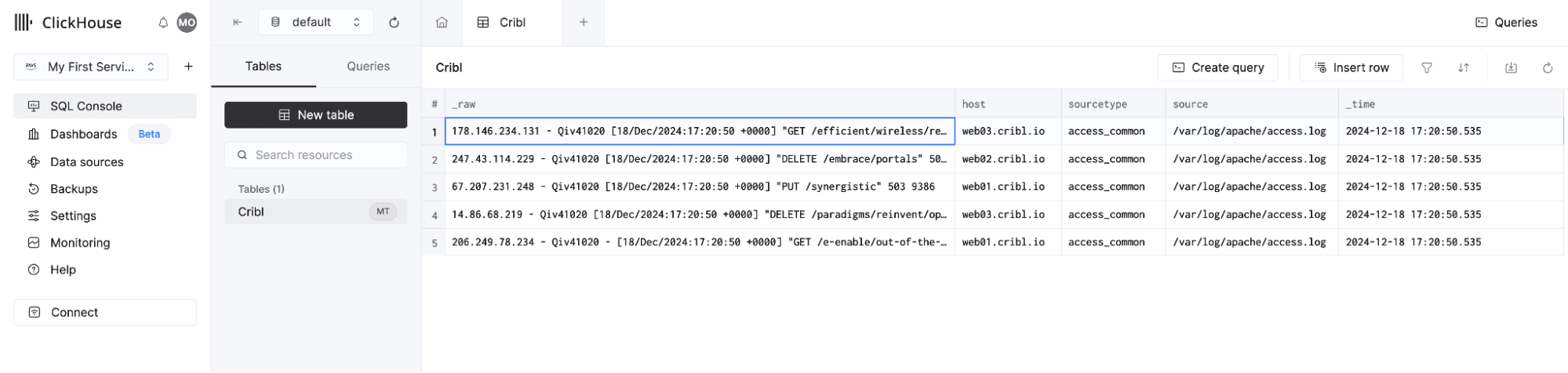
Task: Open the MO user avatar menu
Action: (187, 23)
